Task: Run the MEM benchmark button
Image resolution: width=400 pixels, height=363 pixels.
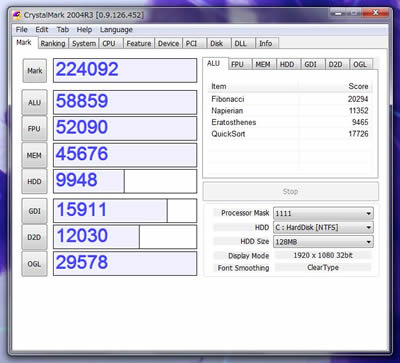Action: [x=35, y=155]
